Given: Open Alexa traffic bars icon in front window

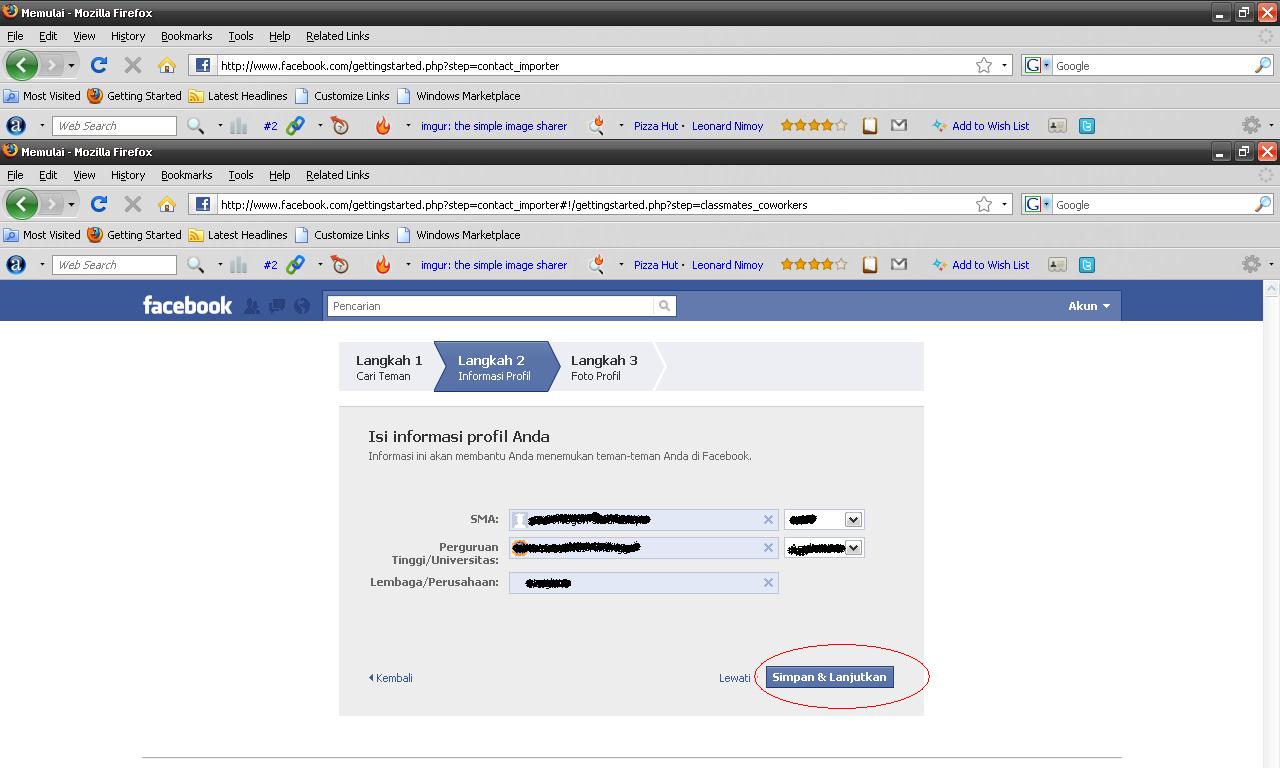Looking at the screenshot, I should coord(238,265).
